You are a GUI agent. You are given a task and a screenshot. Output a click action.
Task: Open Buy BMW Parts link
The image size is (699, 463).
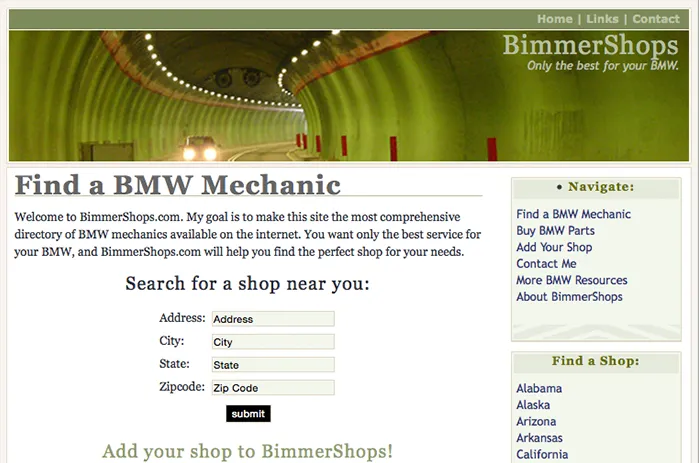click(x=555, y=231)
